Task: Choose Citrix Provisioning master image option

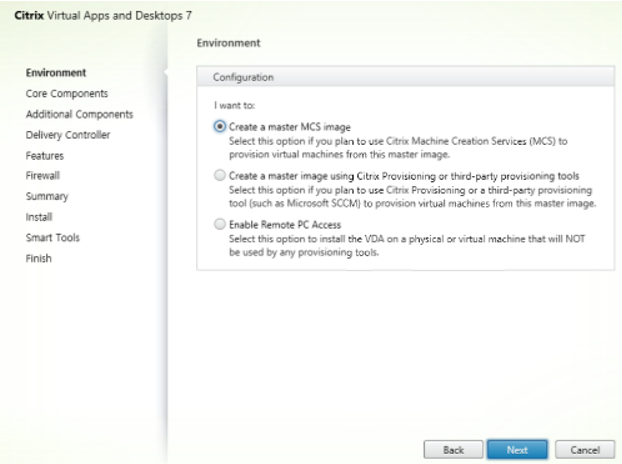Action: point(220,175)
